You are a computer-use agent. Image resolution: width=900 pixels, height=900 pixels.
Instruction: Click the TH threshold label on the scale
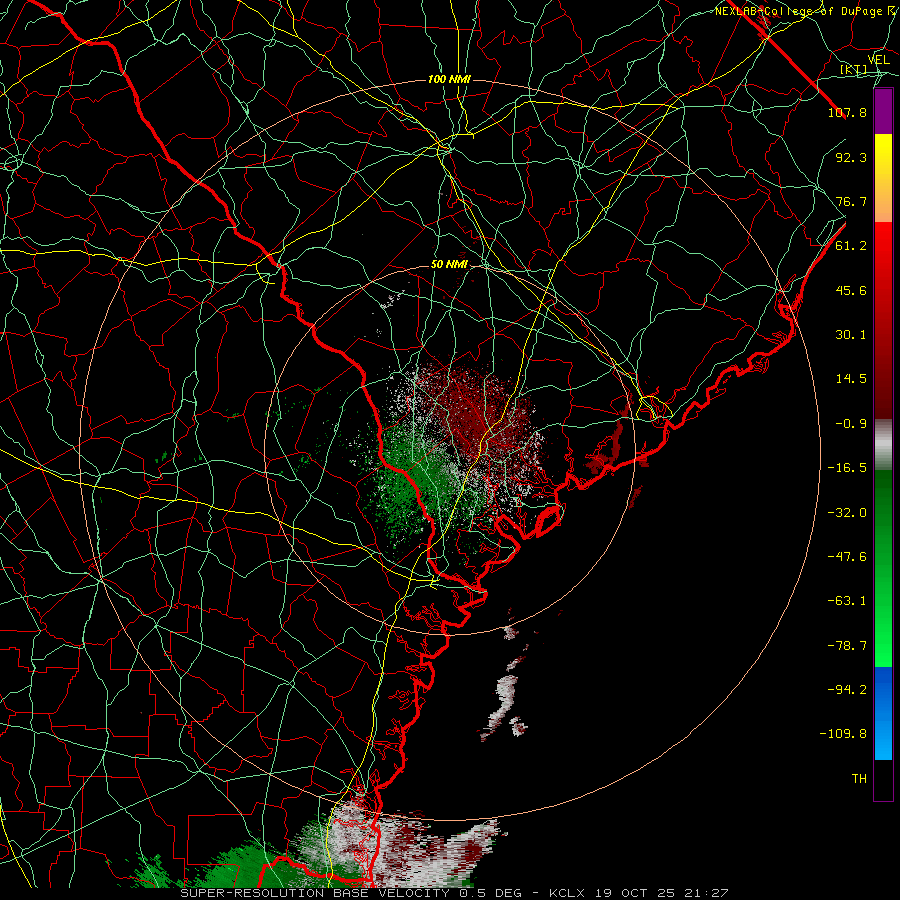[859, 779]
